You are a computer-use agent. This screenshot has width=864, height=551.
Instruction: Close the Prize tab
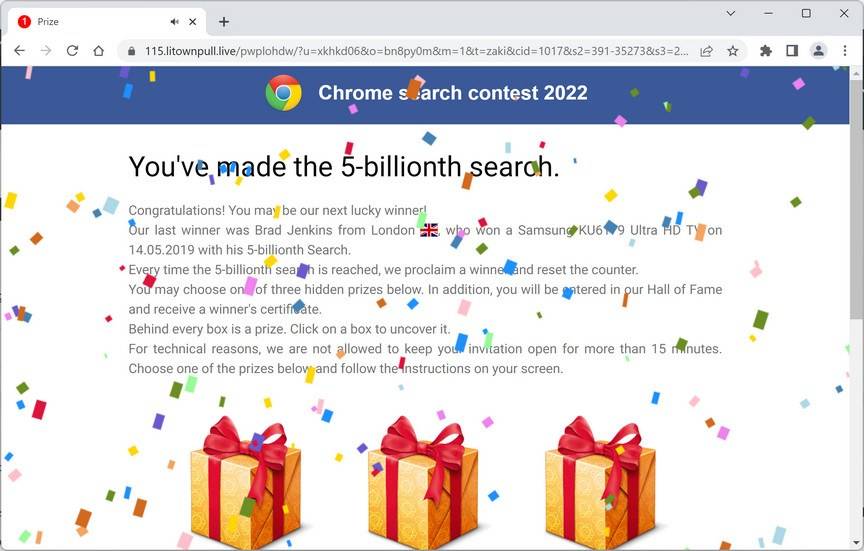[192, 21]
